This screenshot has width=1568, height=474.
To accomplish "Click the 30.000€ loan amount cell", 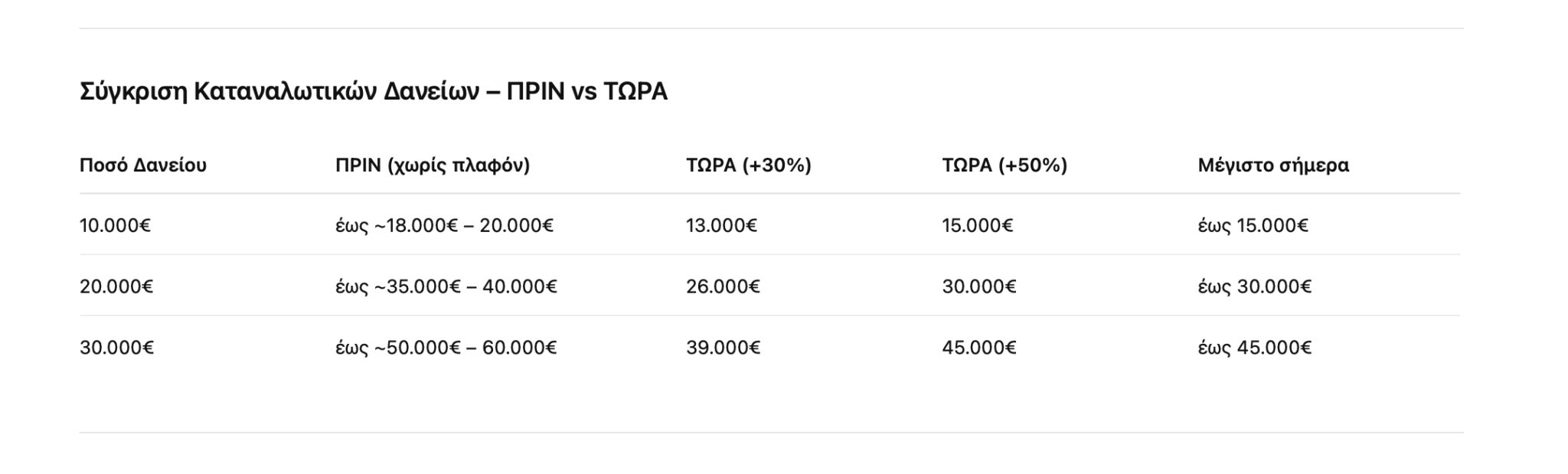I will 116,348.
